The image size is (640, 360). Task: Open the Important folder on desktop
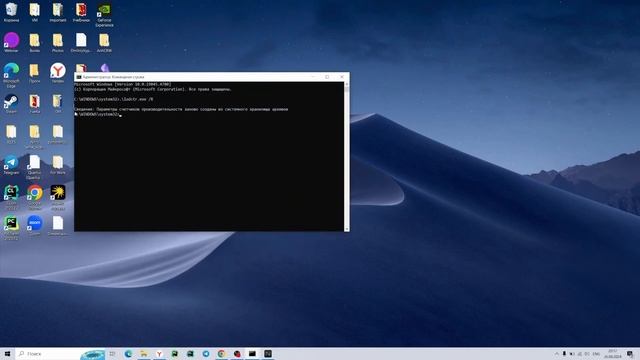[58, 12]
